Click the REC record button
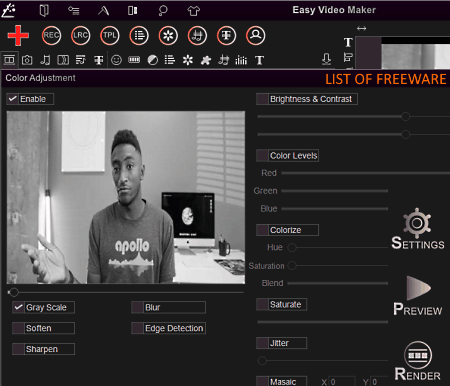The image size is (450, 386). click(51, 35)
